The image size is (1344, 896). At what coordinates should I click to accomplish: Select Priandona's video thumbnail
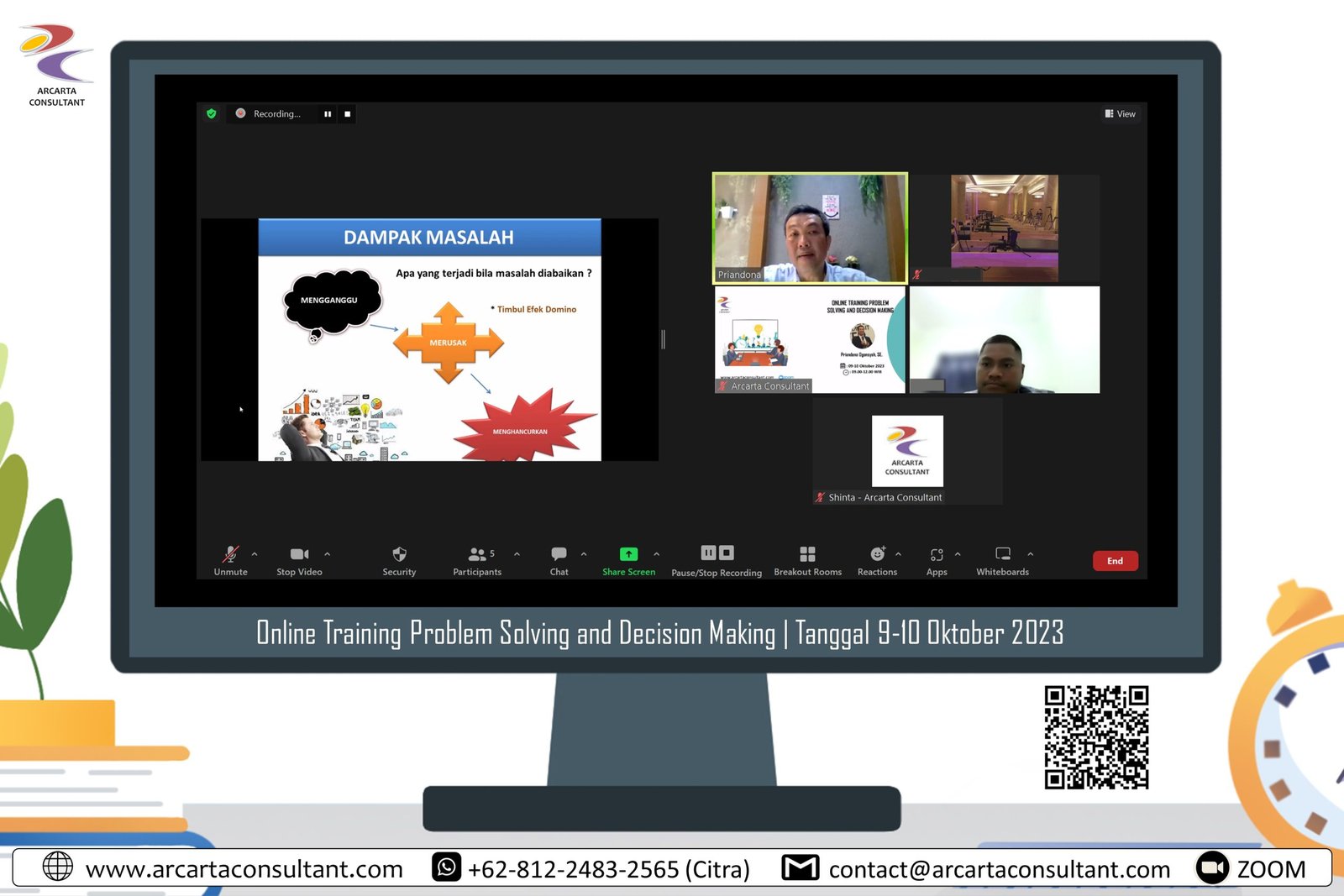point(810,228)
